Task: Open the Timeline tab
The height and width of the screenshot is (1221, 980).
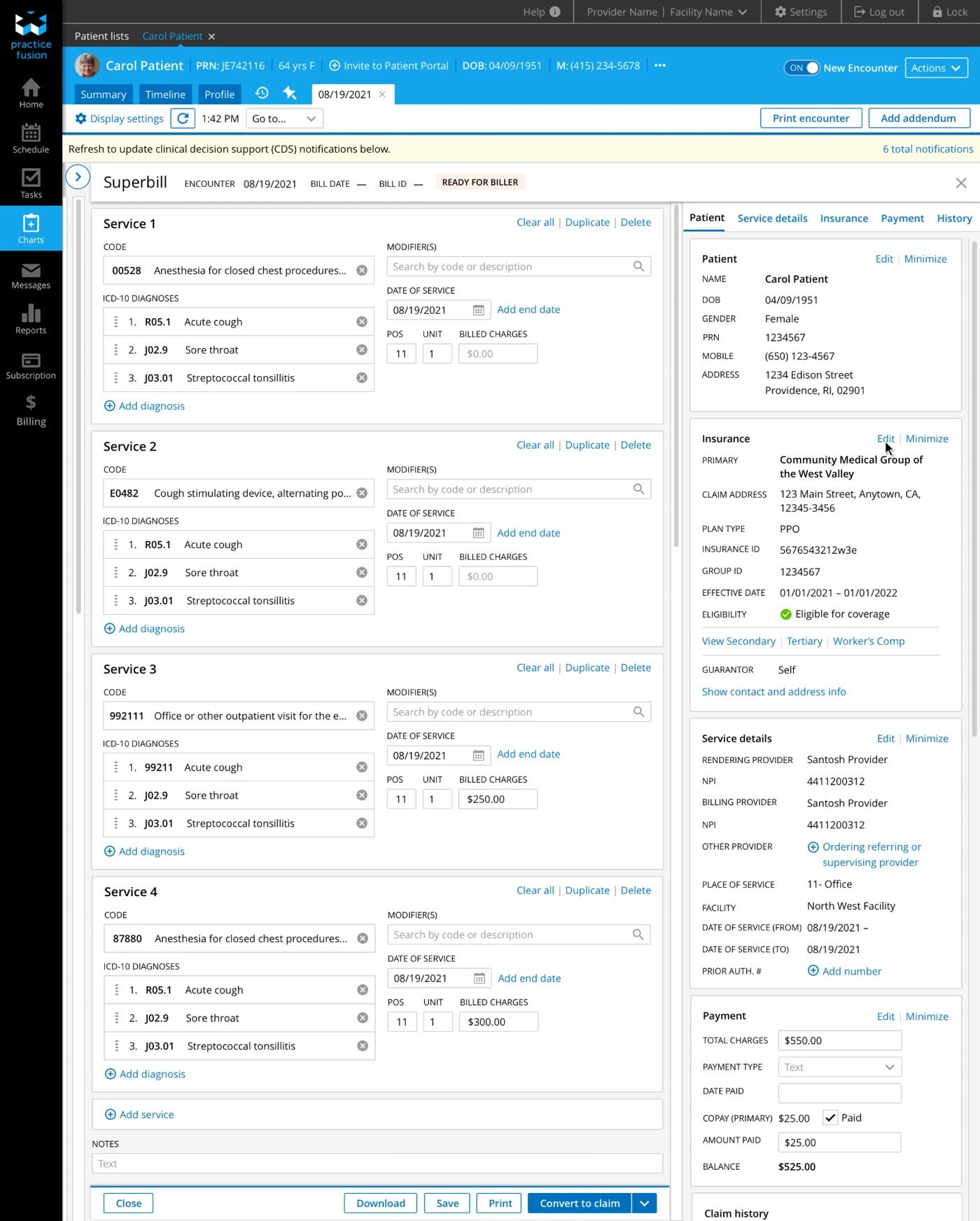Action: (165, 95)
